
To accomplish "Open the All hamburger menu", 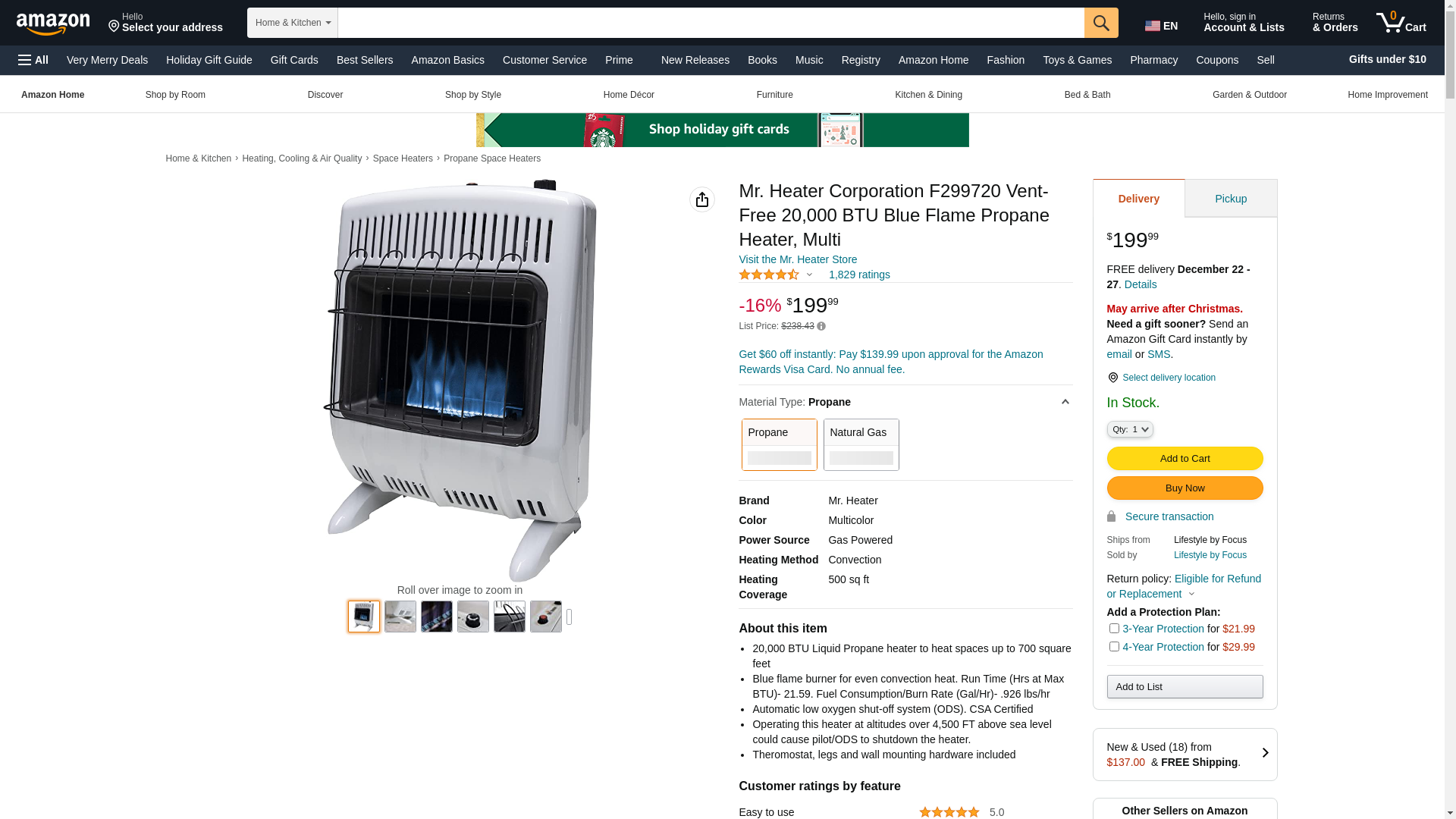I will point(33,60).
